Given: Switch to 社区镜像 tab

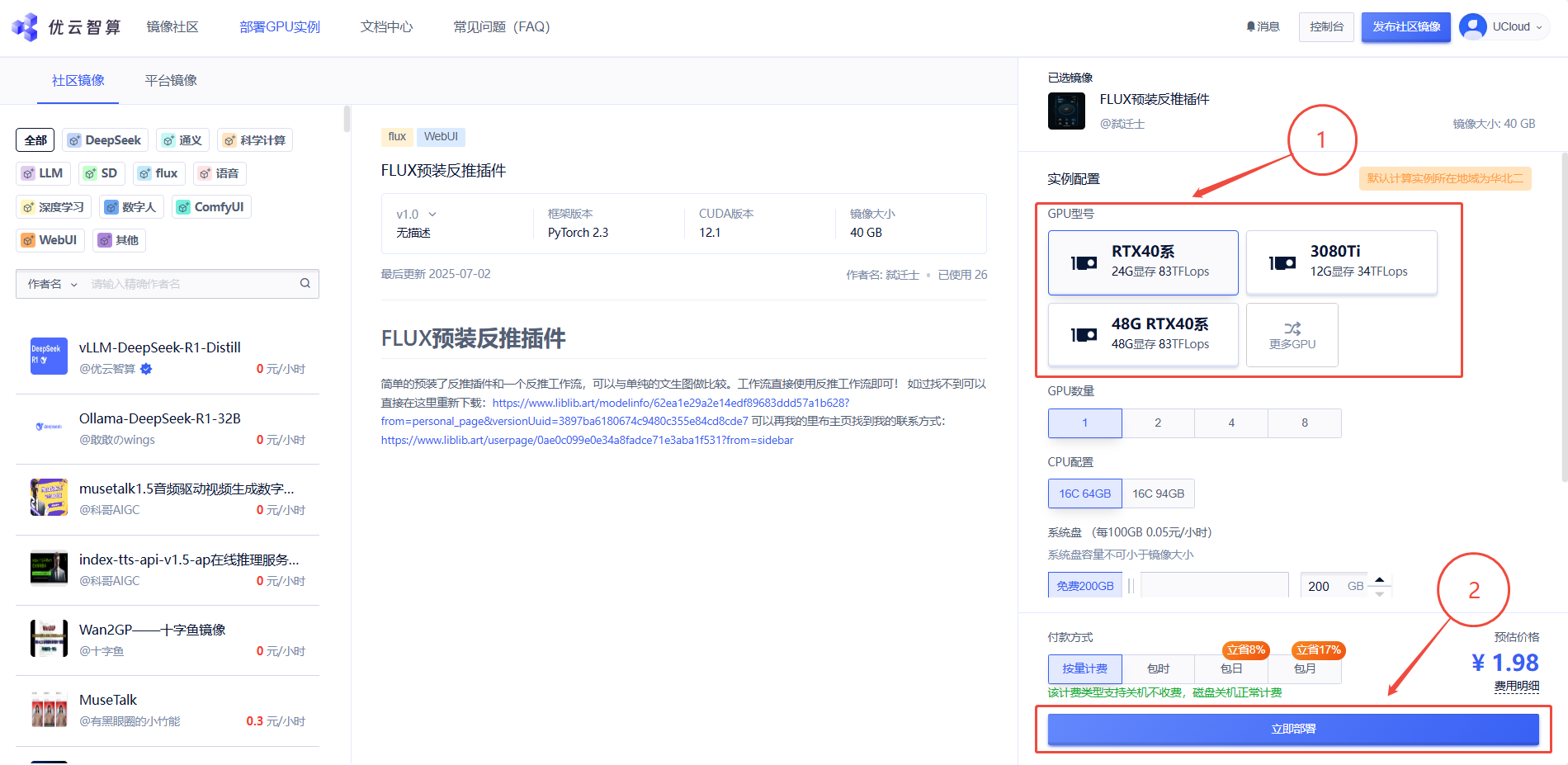Looking at the screenshot, I should pos(78,80).
